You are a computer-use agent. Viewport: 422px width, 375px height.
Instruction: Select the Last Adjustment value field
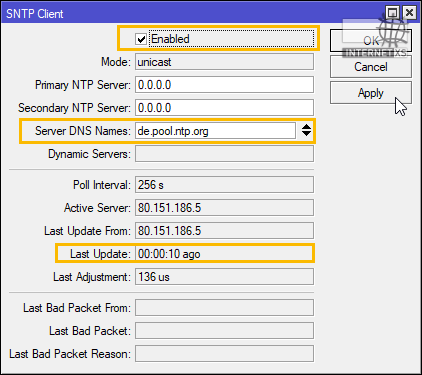224,277
